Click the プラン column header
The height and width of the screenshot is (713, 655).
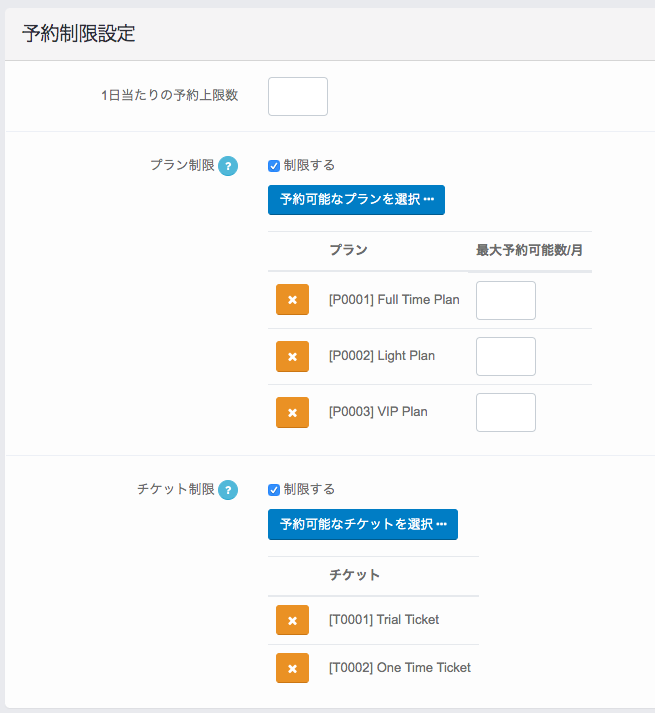[x=348, y=251]
